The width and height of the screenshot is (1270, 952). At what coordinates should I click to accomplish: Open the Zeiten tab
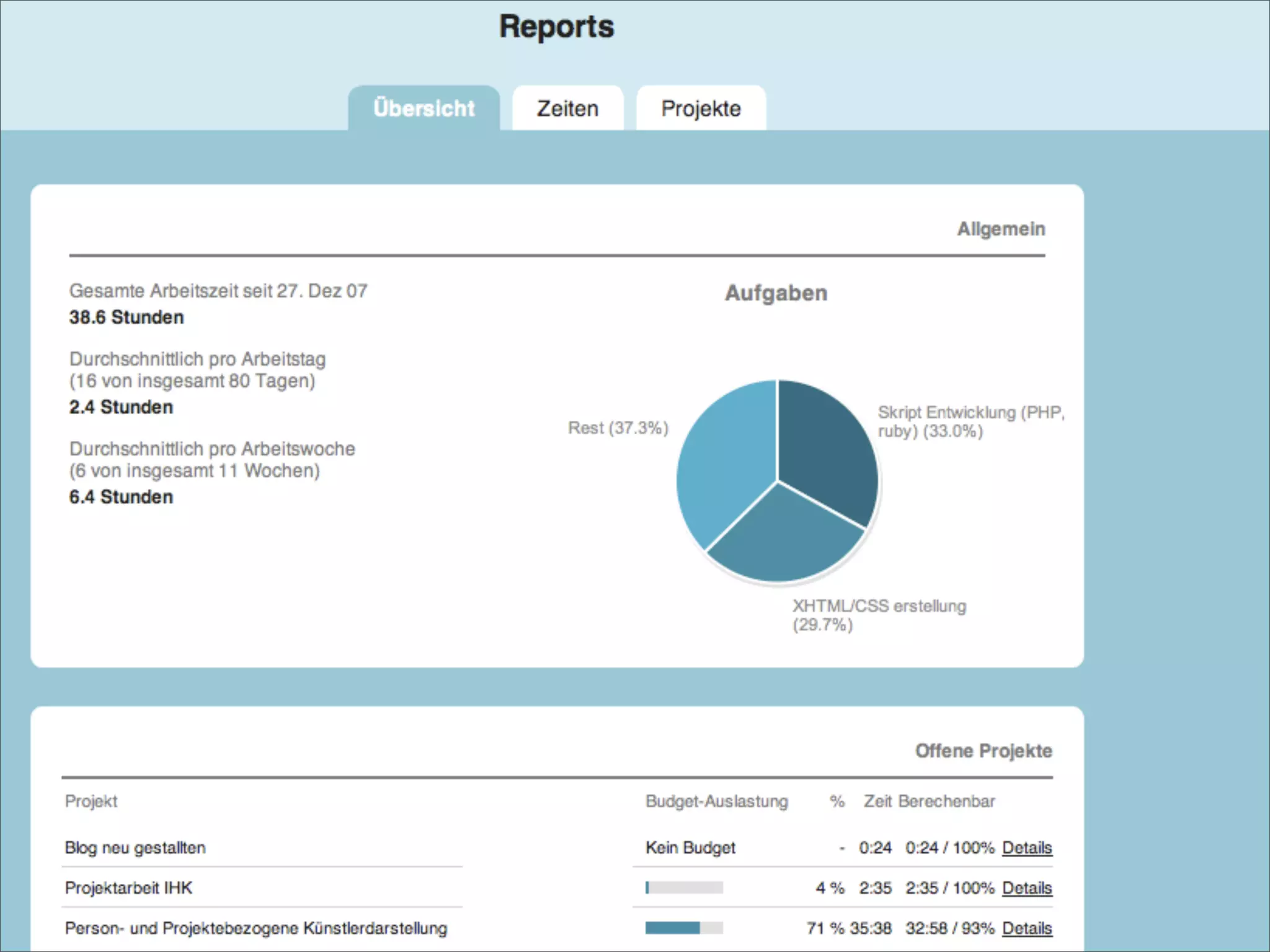pos(567,108)
